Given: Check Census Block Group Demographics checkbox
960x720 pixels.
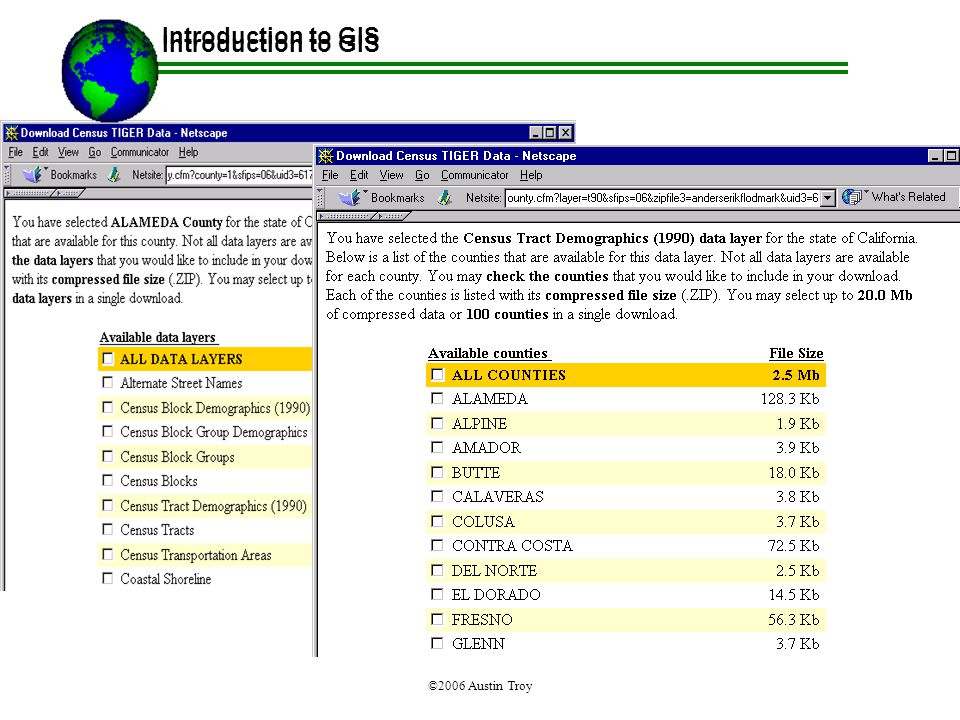Looking at the screenshot, I should point(108,432).
